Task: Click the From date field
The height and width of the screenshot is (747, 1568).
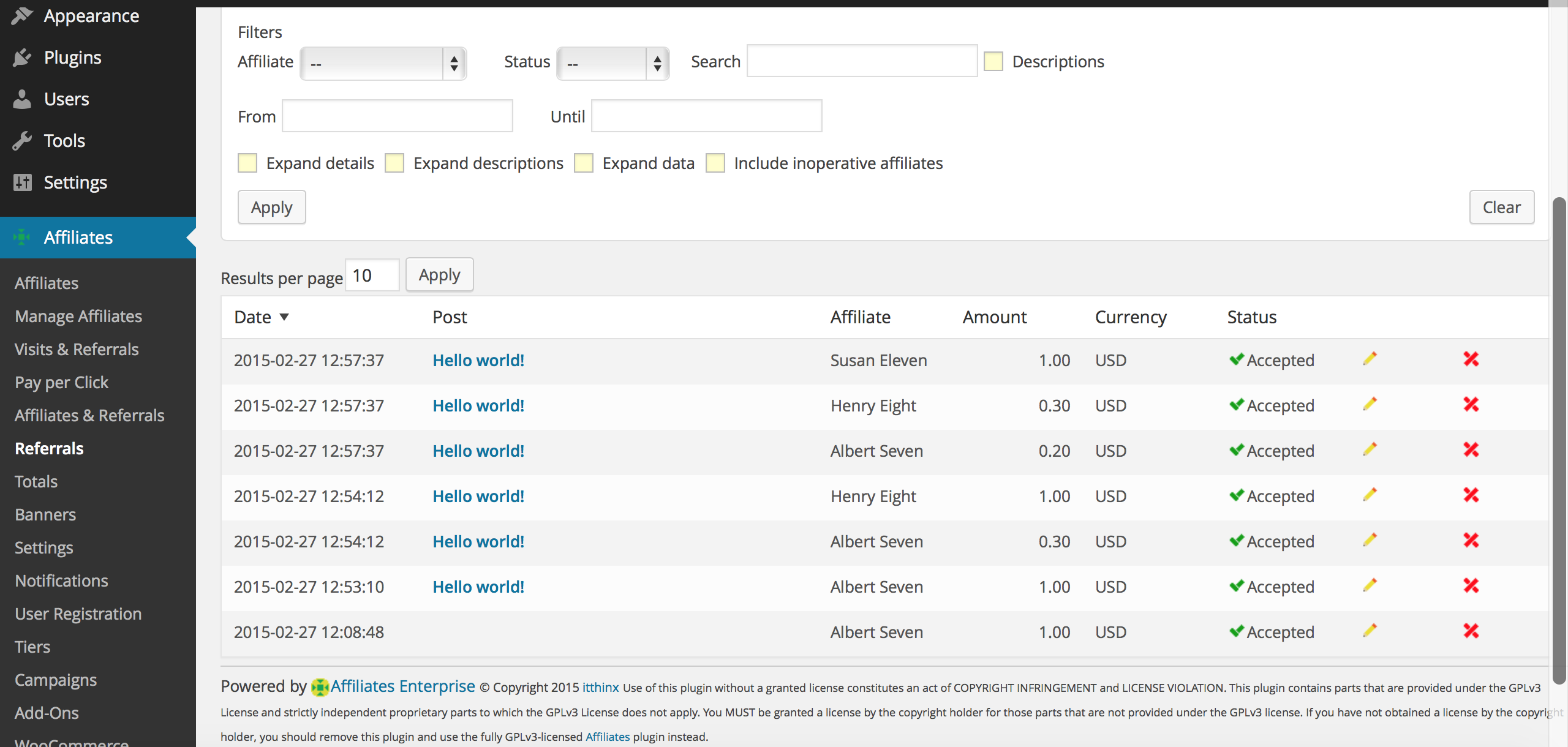Action: coord(398,116)
